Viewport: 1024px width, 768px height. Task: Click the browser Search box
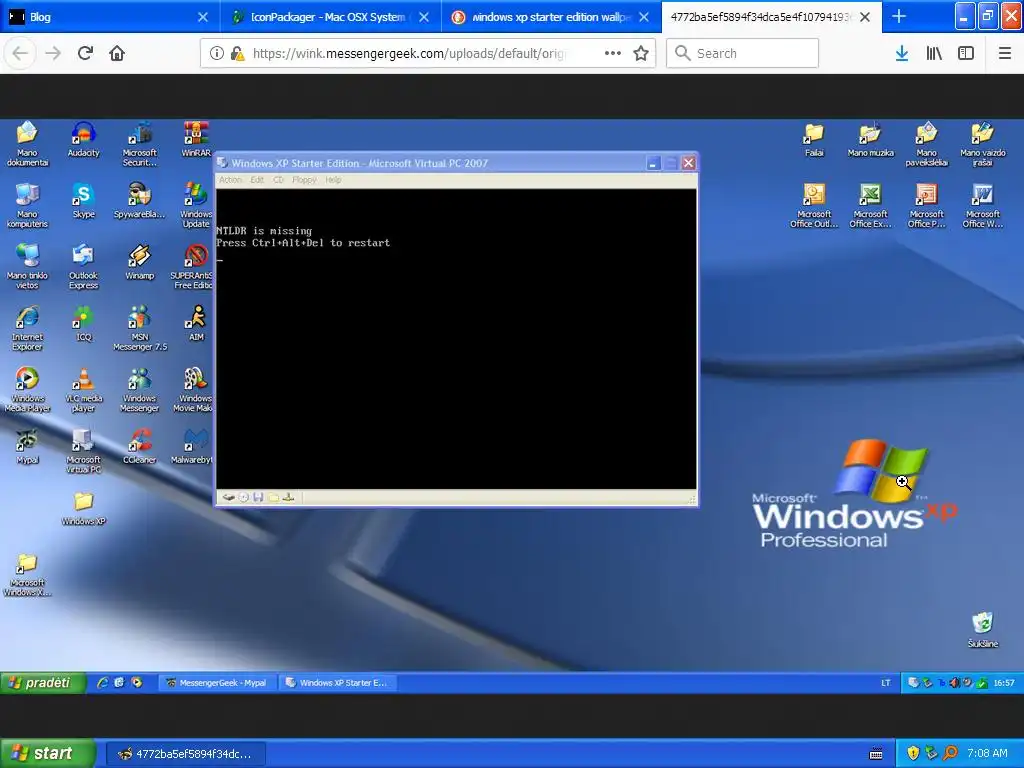(x=742, y=54)
